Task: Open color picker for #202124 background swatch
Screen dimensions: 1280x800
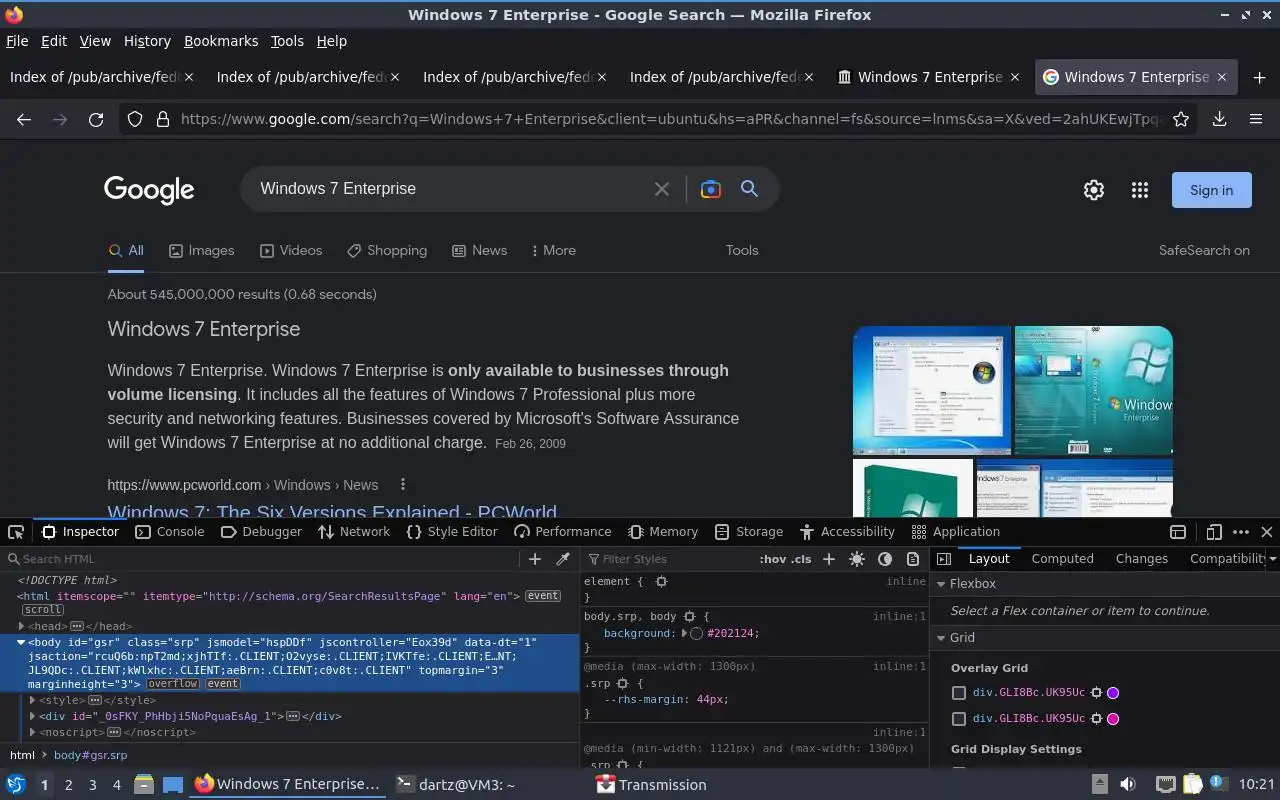Action: pos(697,633)
